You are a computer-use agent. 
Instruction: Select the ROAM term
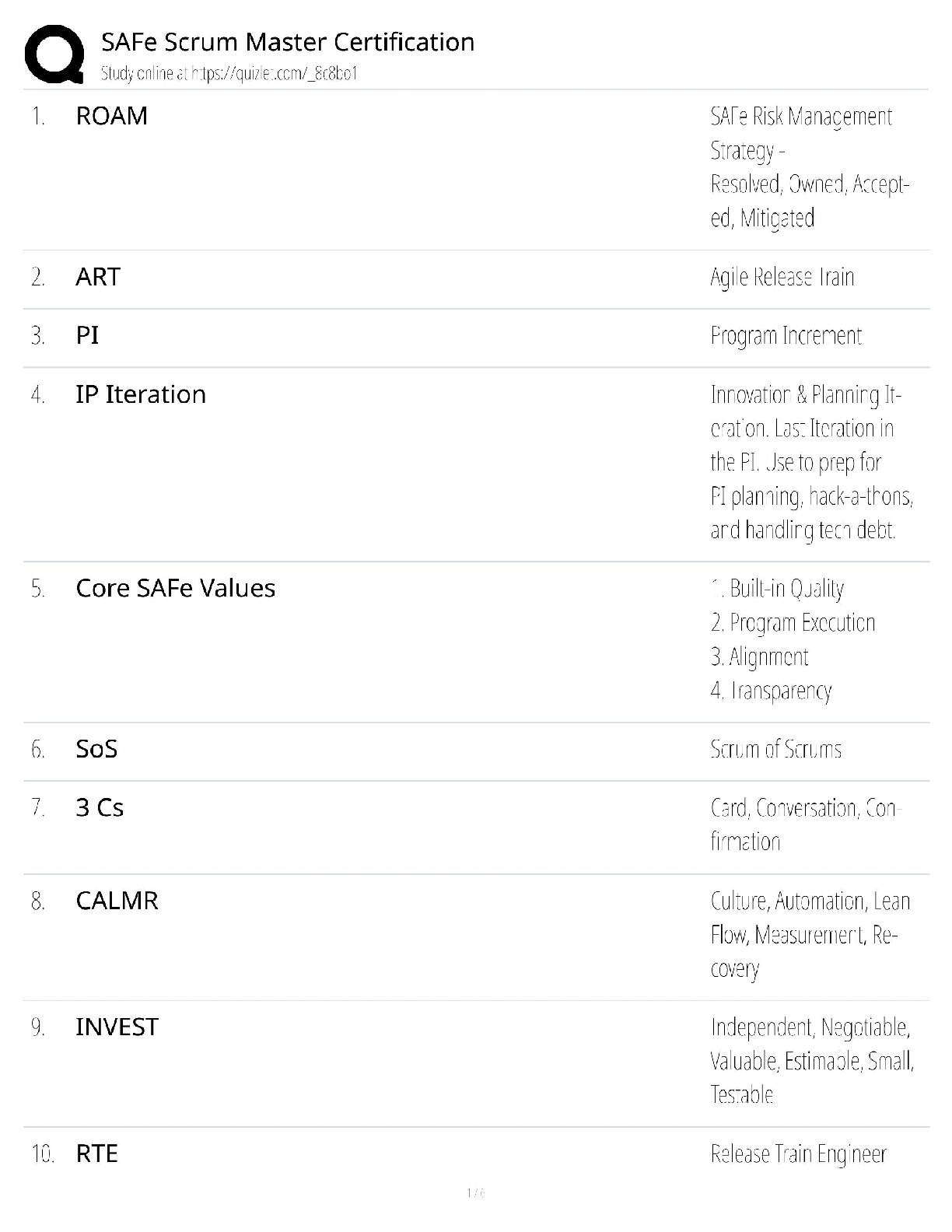tap(111, 116)
